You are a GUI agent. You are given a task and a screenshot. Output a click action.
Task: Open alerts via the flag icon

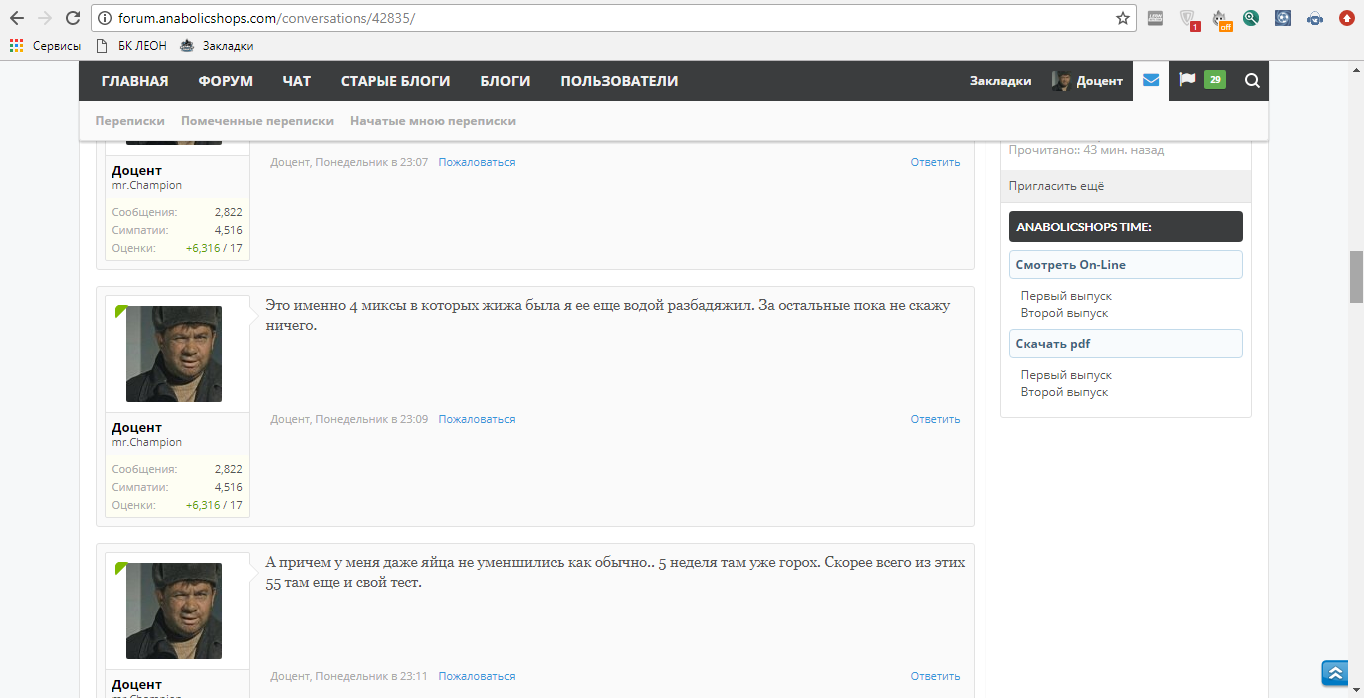(x=1187, y=80)
